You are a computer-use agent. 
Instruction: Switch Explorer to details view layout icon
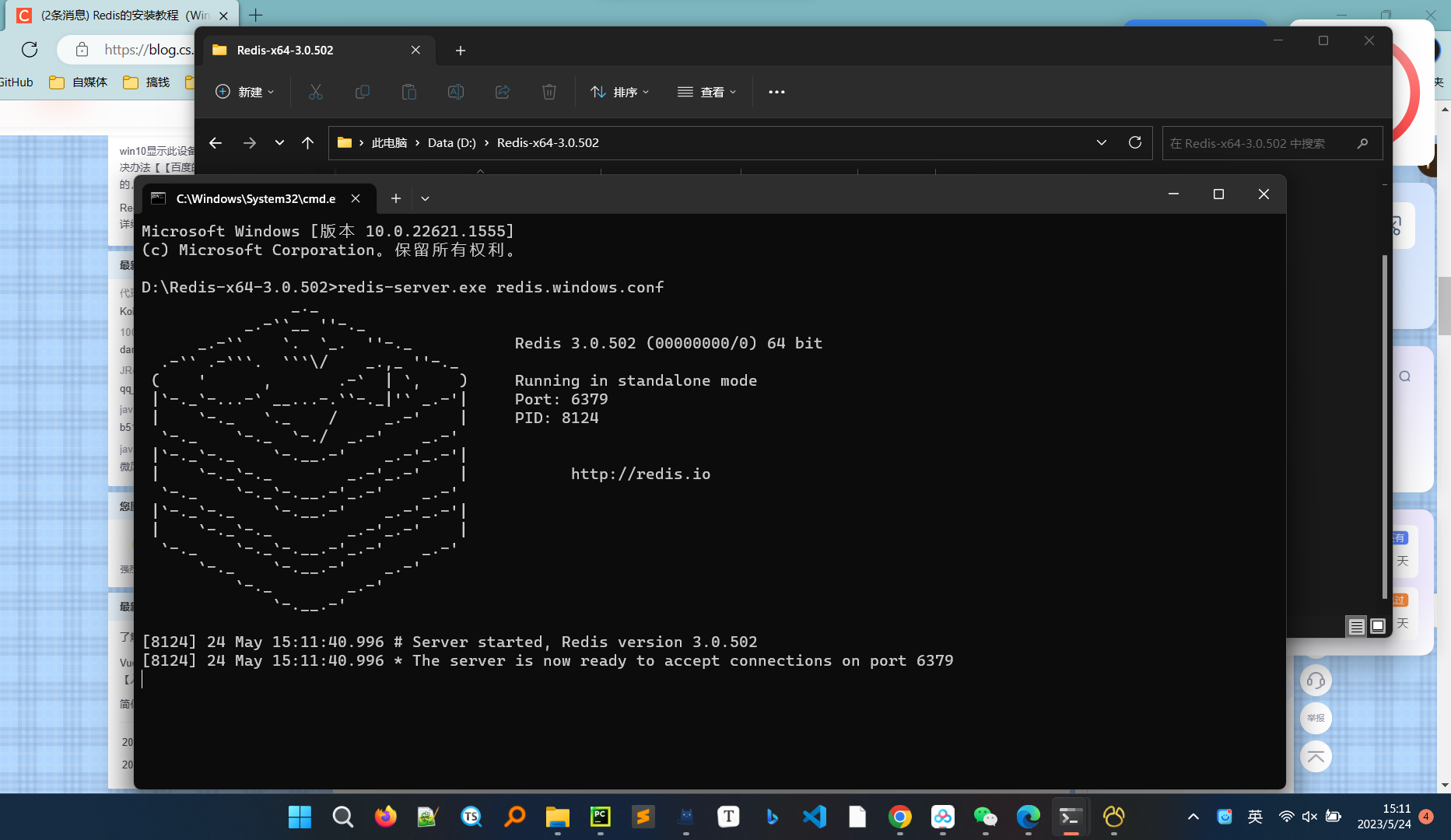1357,626
